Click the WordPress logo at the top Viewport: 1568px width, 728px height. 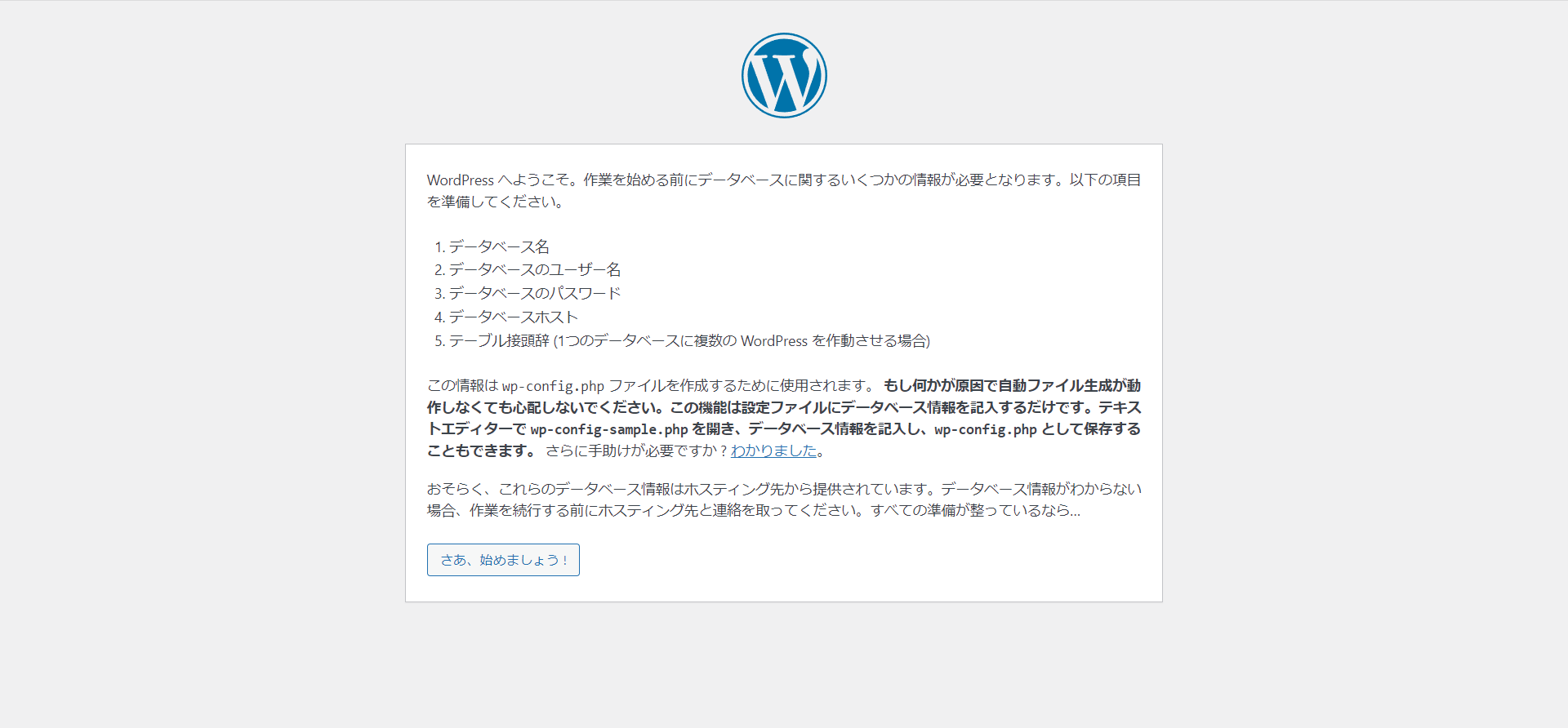[784, 75]
